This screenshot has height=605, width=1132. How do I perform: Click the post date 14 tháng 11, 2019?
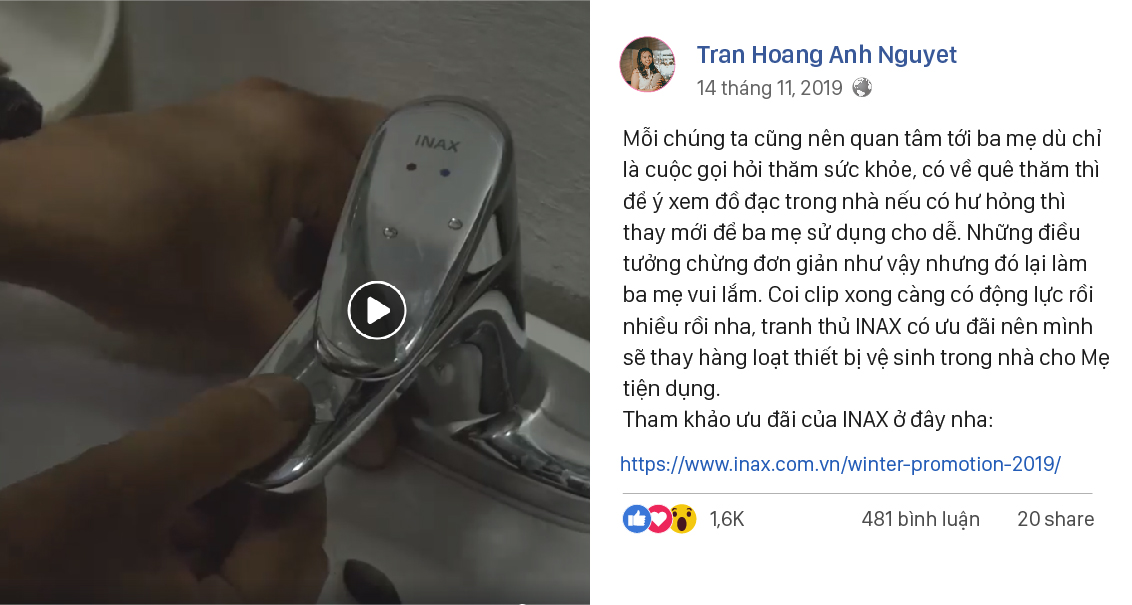point(770,88)
